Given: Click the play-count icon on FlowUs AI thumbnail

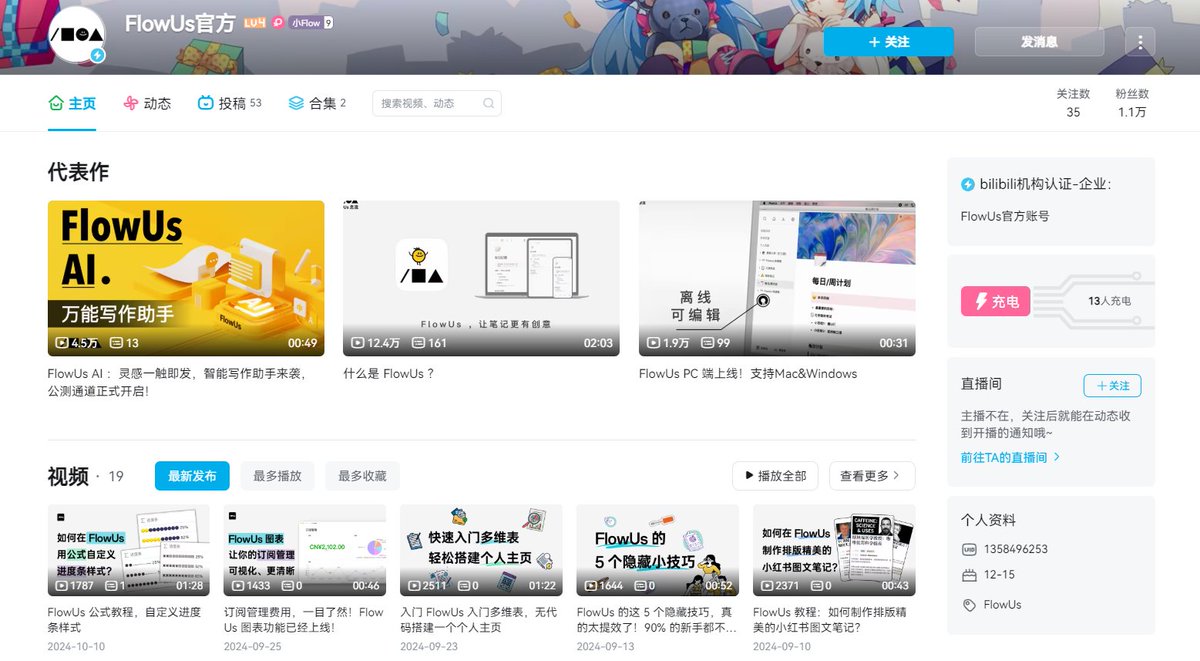Looking at the screenshot, I should click(x=62, y=342).
